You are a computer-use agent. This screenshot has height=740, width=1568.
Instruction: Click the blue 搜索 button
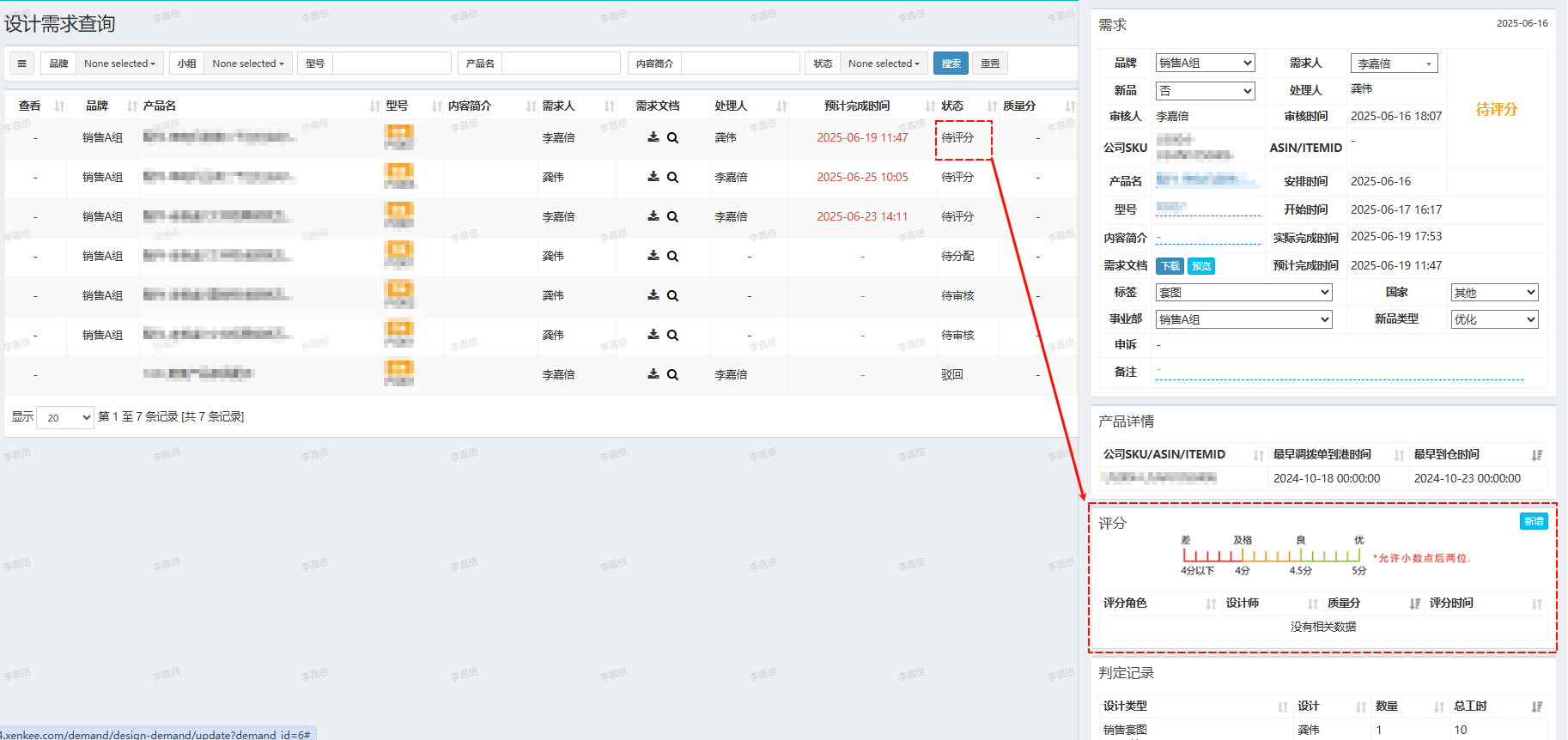point(951,64)
